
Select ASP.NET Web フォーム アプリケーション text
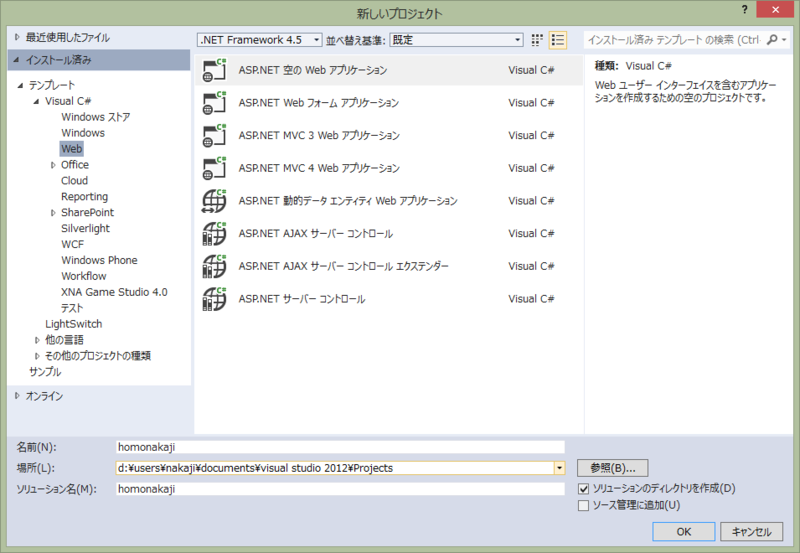pyautogui.click(x=318, y=103)
